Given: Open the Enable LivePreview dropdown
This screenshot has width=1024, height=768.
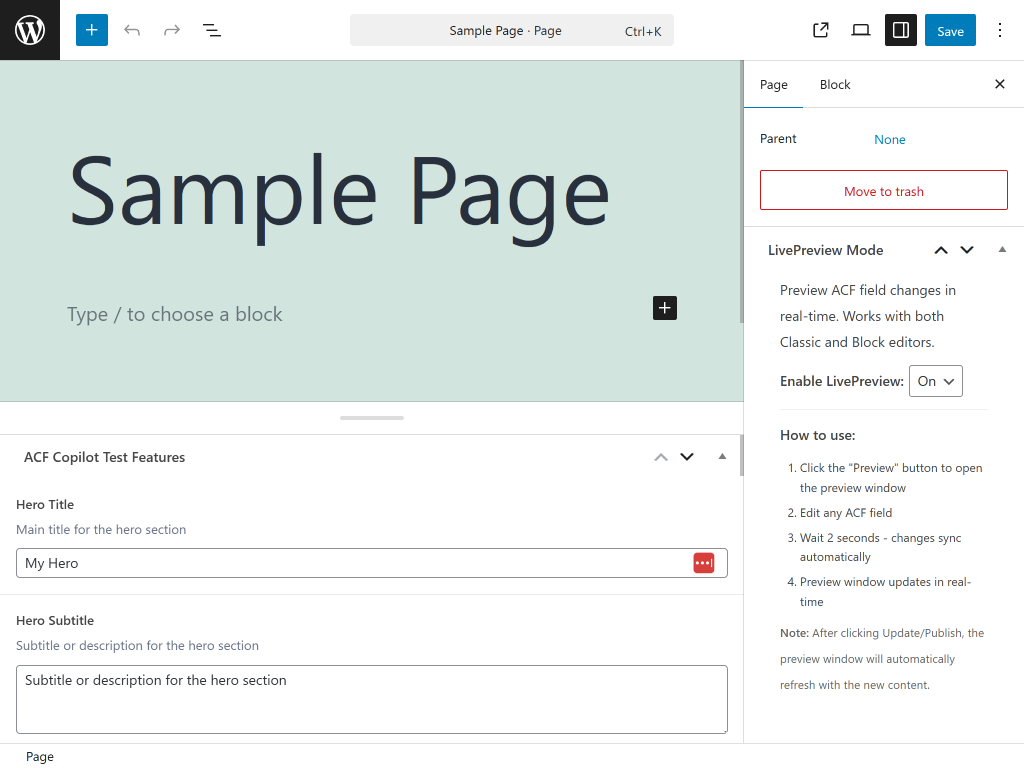Looking at the screenshot, I should [935, 381].
